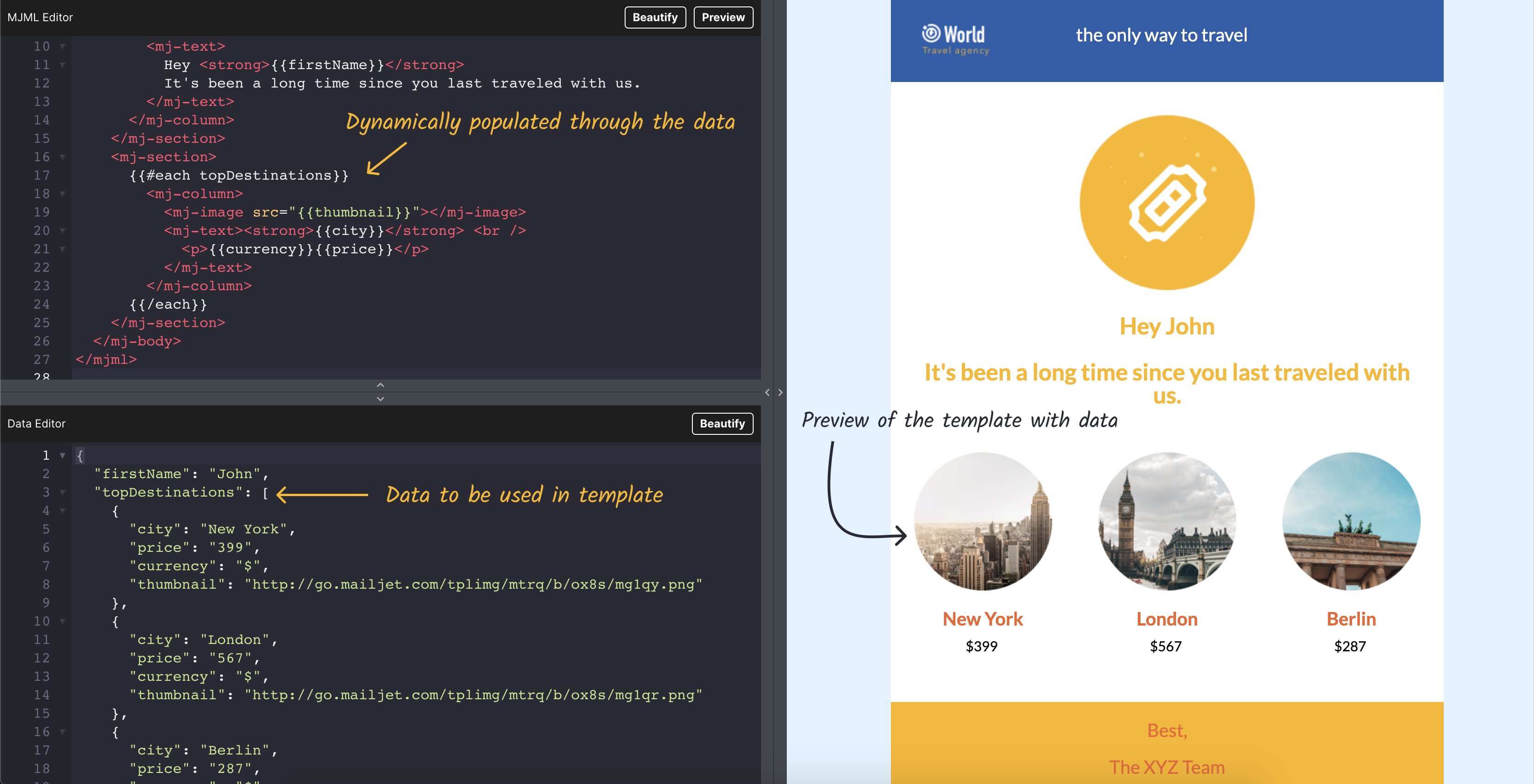The height and width of the screenshot is (784, 1534).
Task: Click the left chevron on vertical splitter
Action: pos(767,392)
